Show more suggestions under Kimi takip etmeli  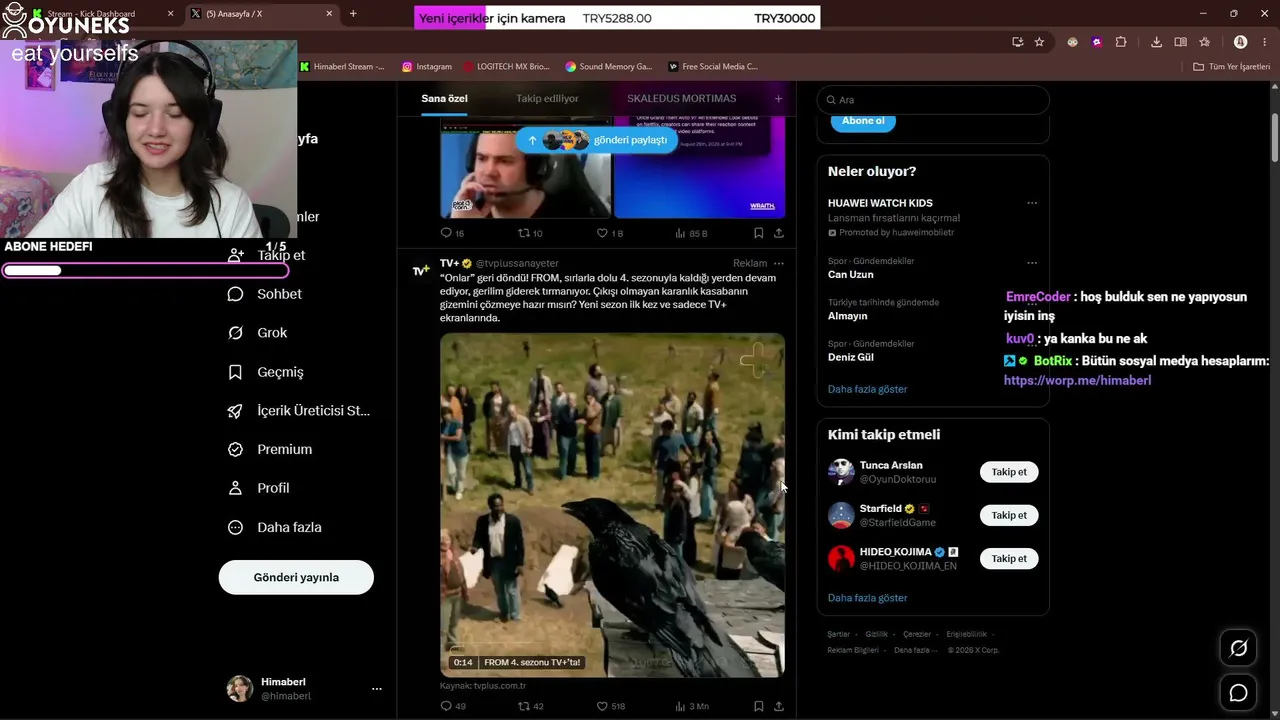point(867,598)
